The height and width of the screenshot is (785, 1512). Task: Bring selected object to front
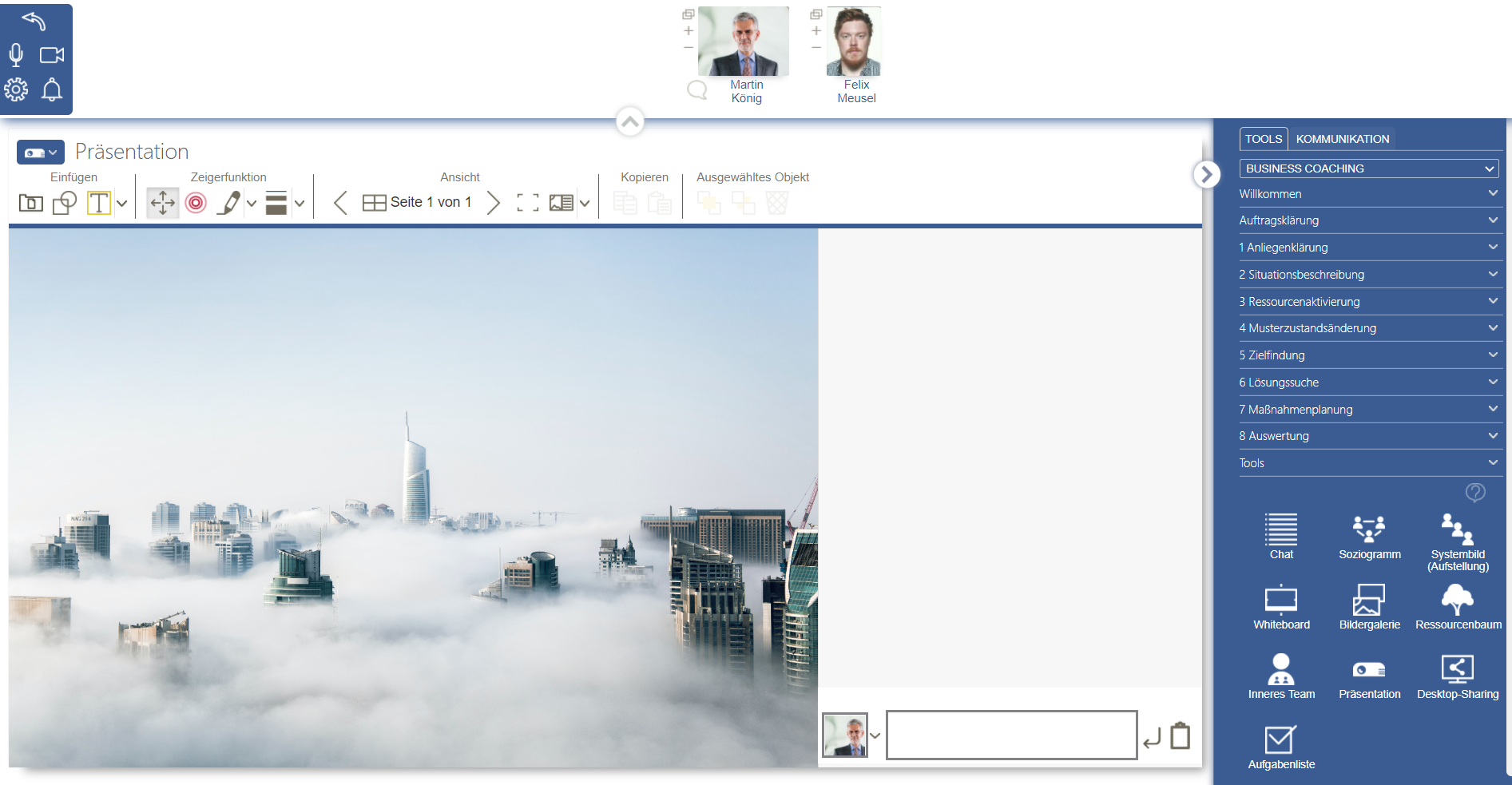(x=709, y=203)
